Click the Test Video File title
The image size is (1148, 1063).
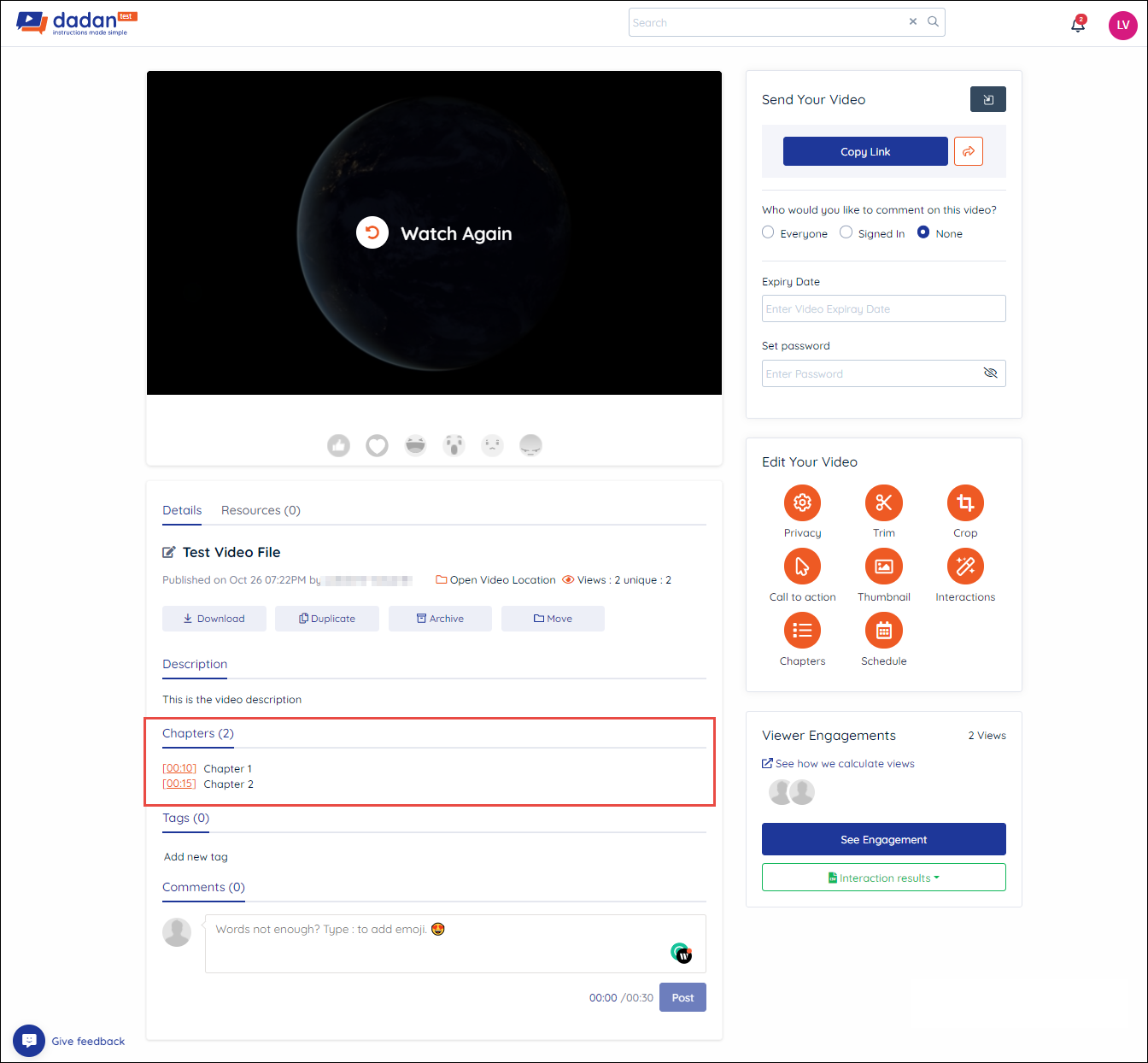click(x=231, y=552)
